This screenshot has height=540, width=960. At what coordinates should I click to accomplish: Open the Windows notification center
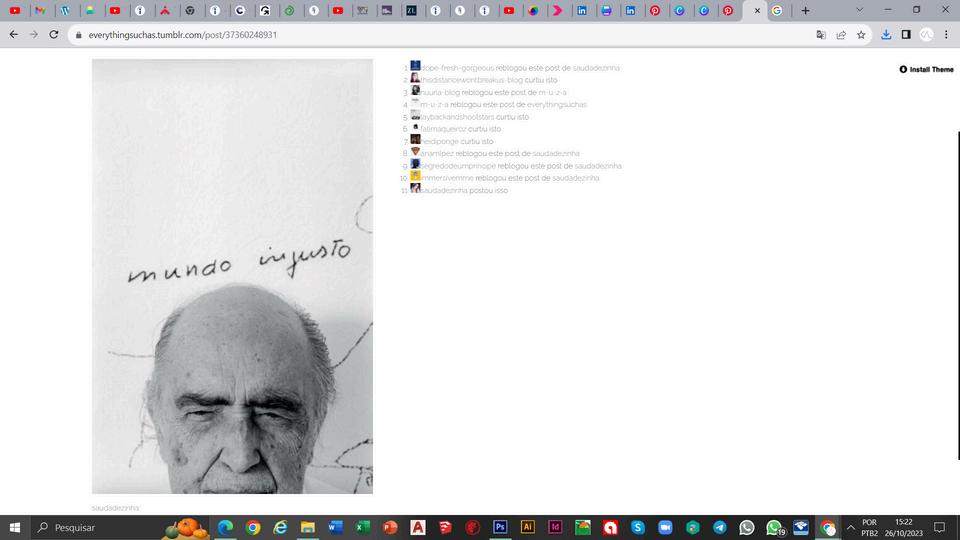click(940, 527)
